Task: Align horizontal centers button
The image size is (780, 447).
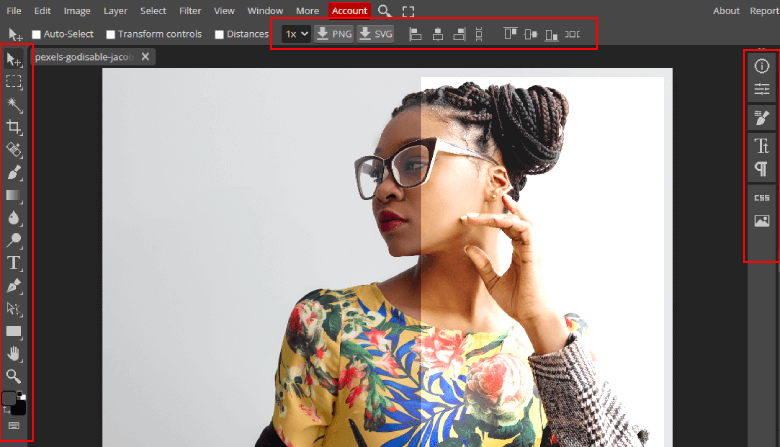Action: coord(438,34)
